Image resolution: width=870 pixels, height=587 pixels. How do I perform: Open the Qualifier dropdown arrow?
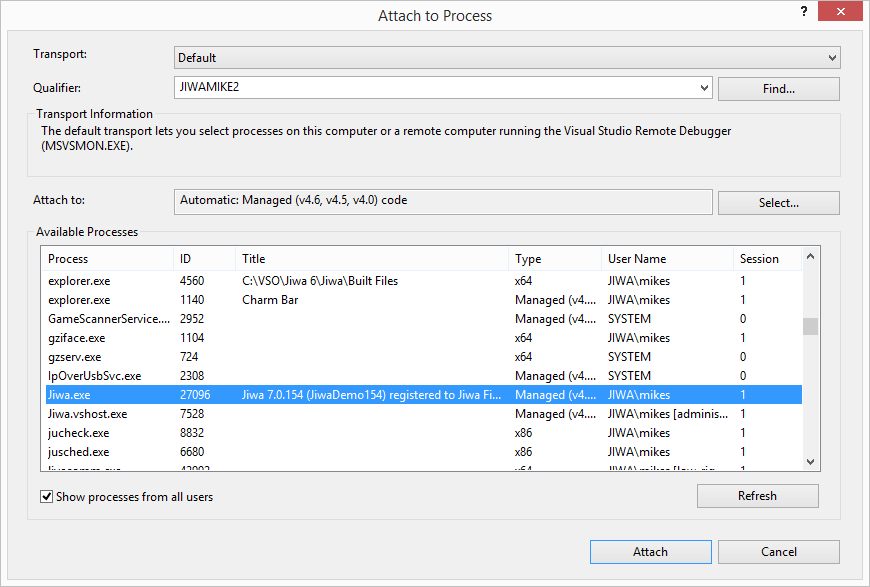coord(704,88)
